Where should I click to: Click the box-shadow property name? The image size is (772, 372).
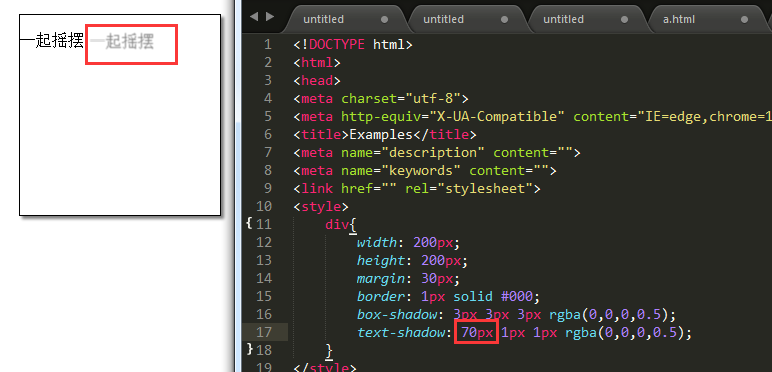tap(397, 314)
